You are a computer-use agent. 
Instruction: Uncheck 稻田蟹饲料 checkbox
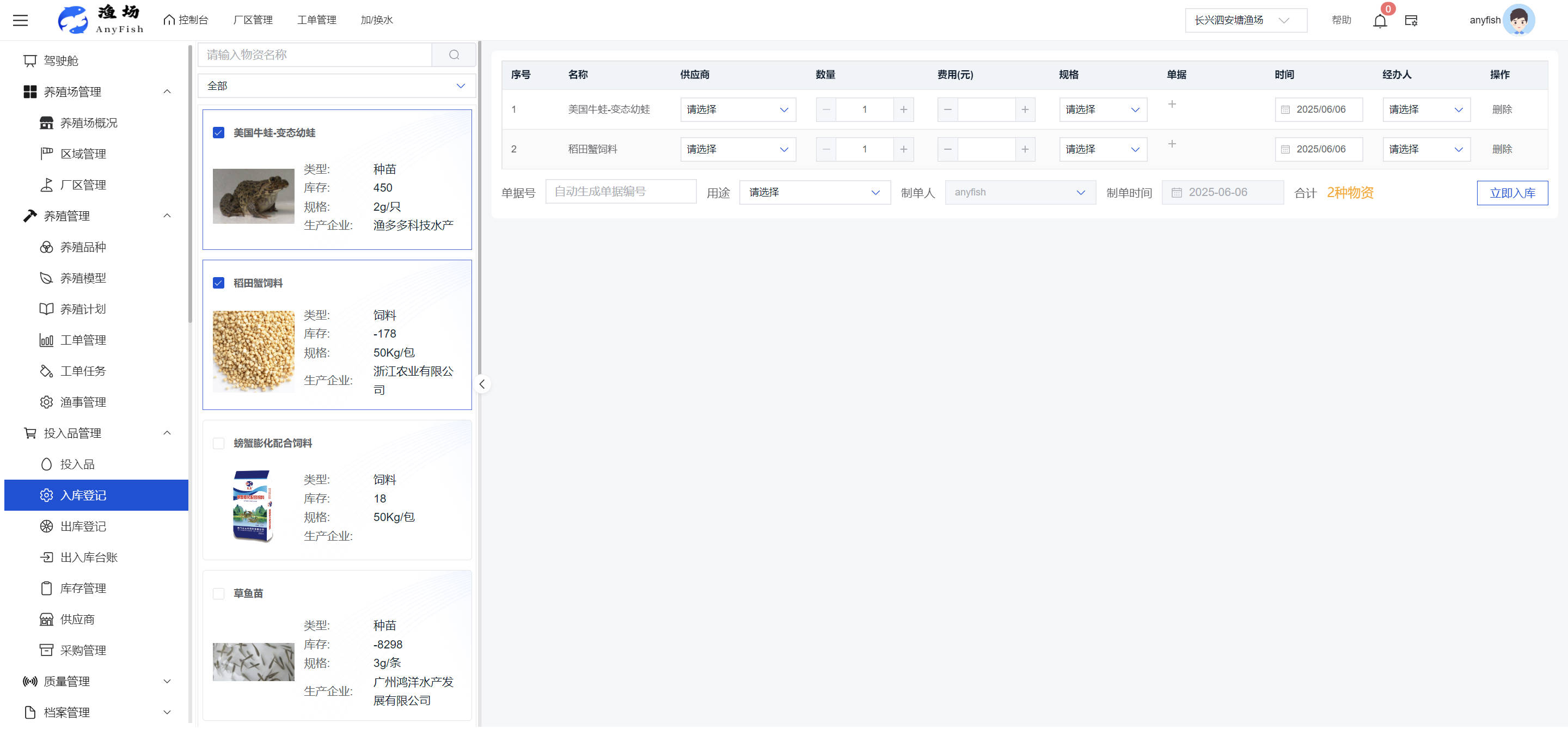[218, 283]
